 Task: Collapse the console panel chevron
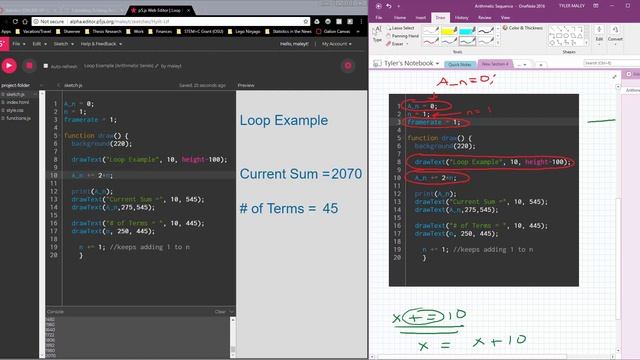tap(231, 312)
